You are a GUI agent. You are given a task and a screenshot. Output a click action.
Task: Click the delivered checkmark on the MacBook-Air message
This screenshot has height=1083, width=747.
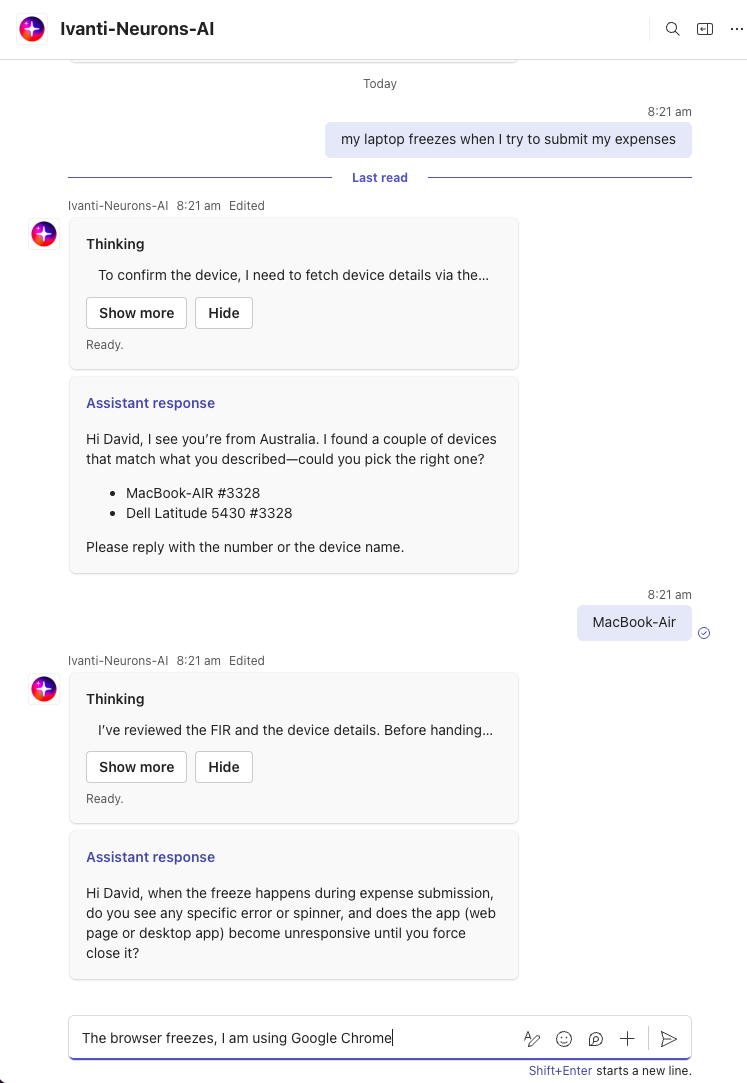pyautogui.click(x=704, y=633)
